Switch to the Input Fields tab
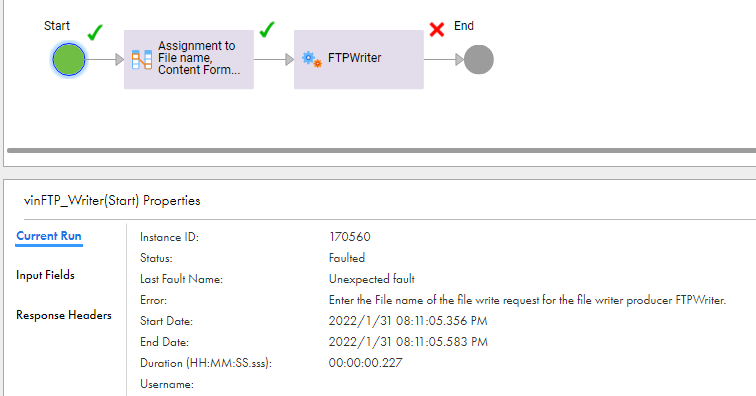Viewport: 756px width, 396px height. click(45, 275)
